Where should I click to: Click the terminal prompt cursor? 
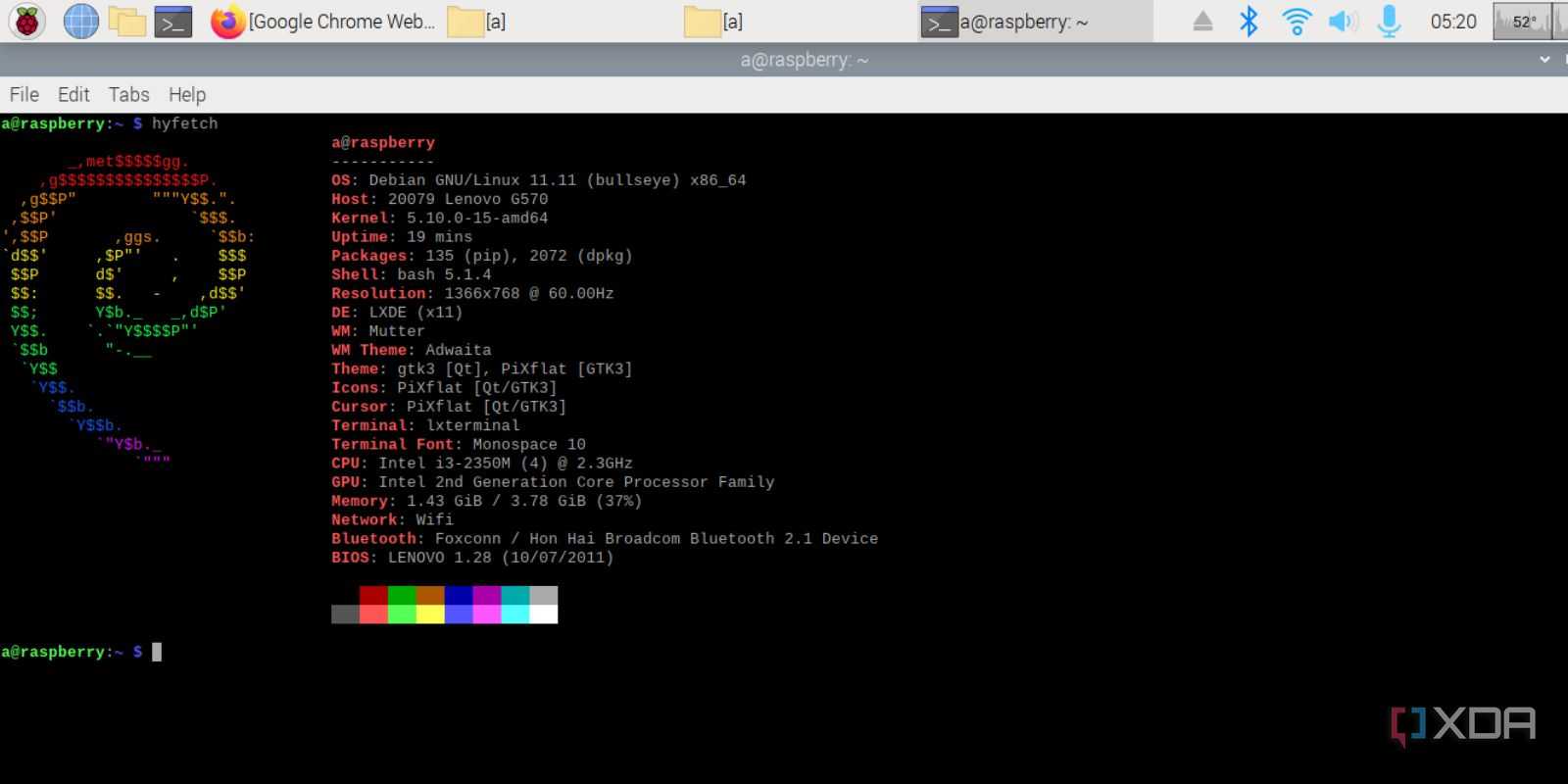pos(157,652)
